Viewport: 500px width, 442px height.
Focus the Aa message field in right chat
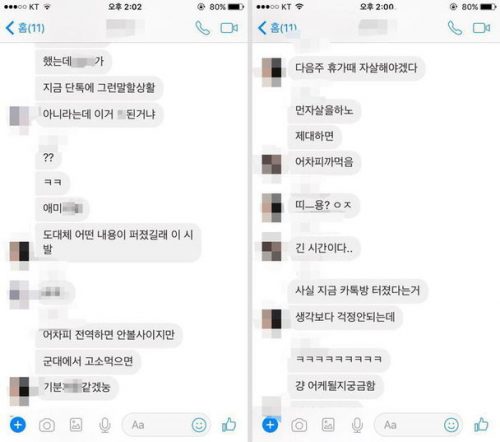tap(418, 425)
